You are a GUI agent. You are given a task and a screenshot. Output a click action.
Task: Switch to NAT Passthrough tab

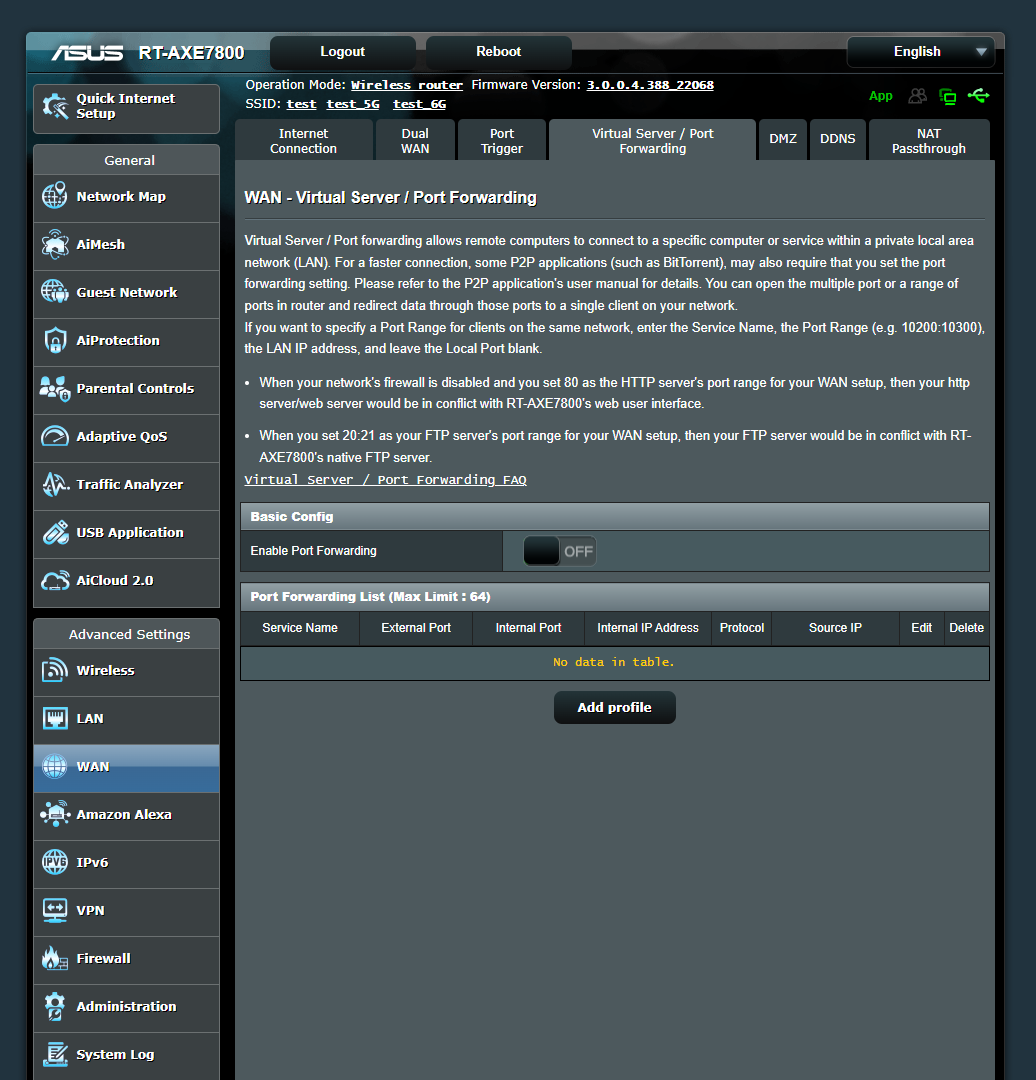[929, 141]
